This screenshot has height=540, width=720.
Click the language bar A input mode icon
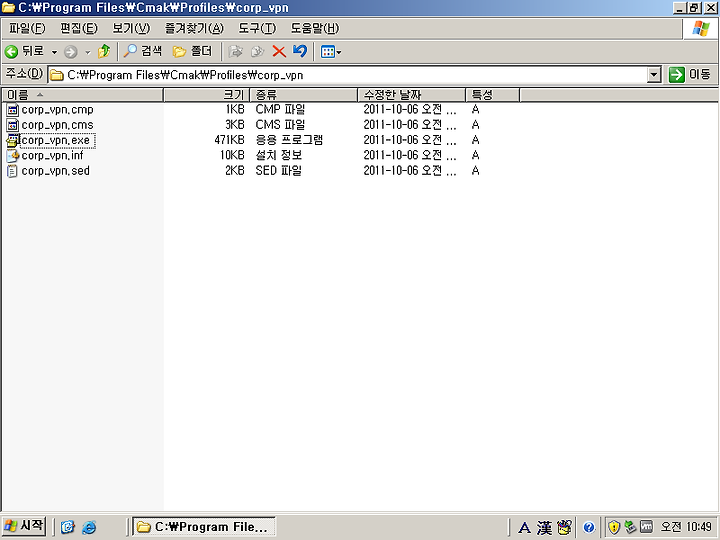pos(524,528)
